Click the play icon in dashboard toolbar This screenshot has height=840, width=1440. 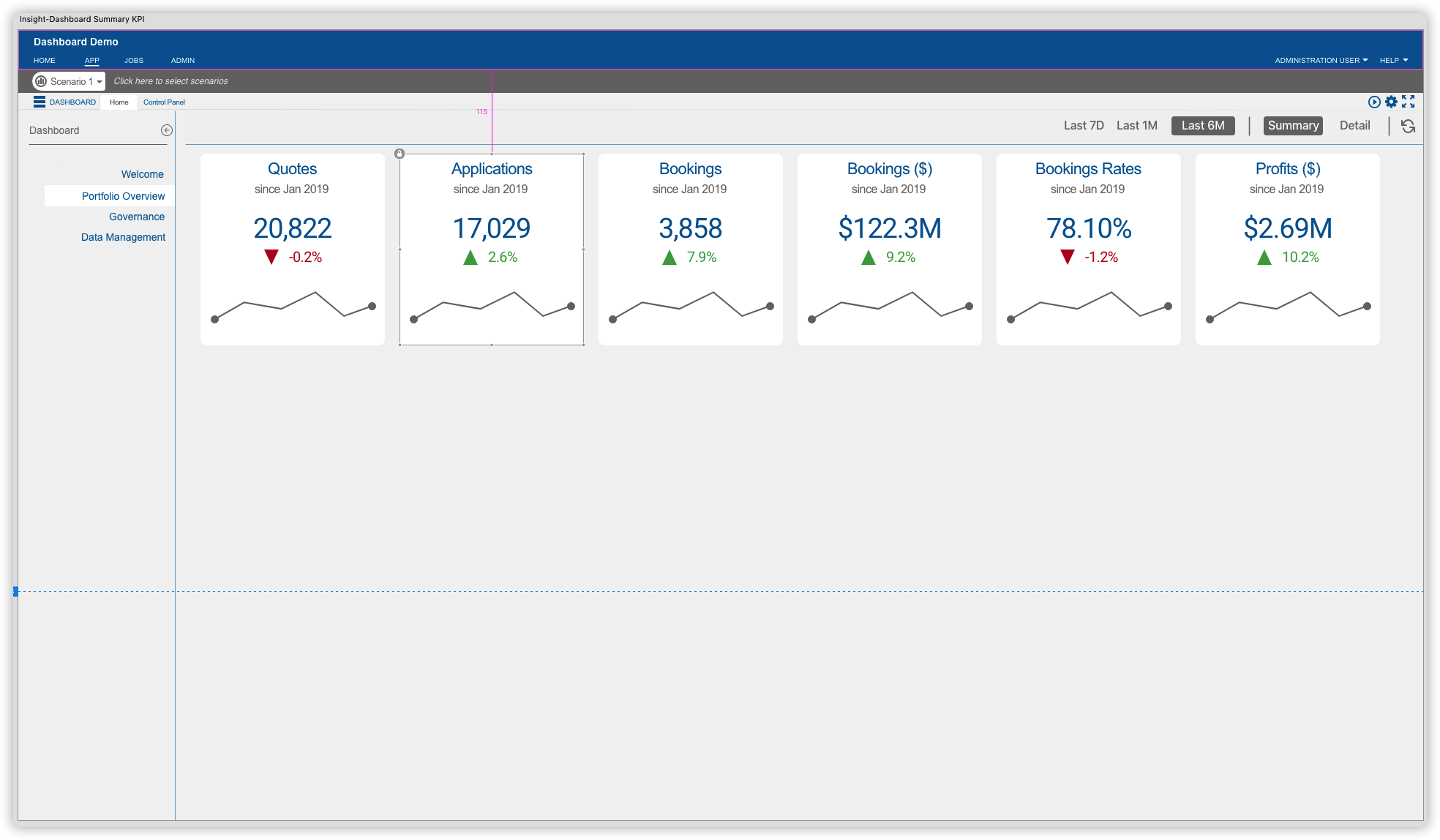(1374, 102)
